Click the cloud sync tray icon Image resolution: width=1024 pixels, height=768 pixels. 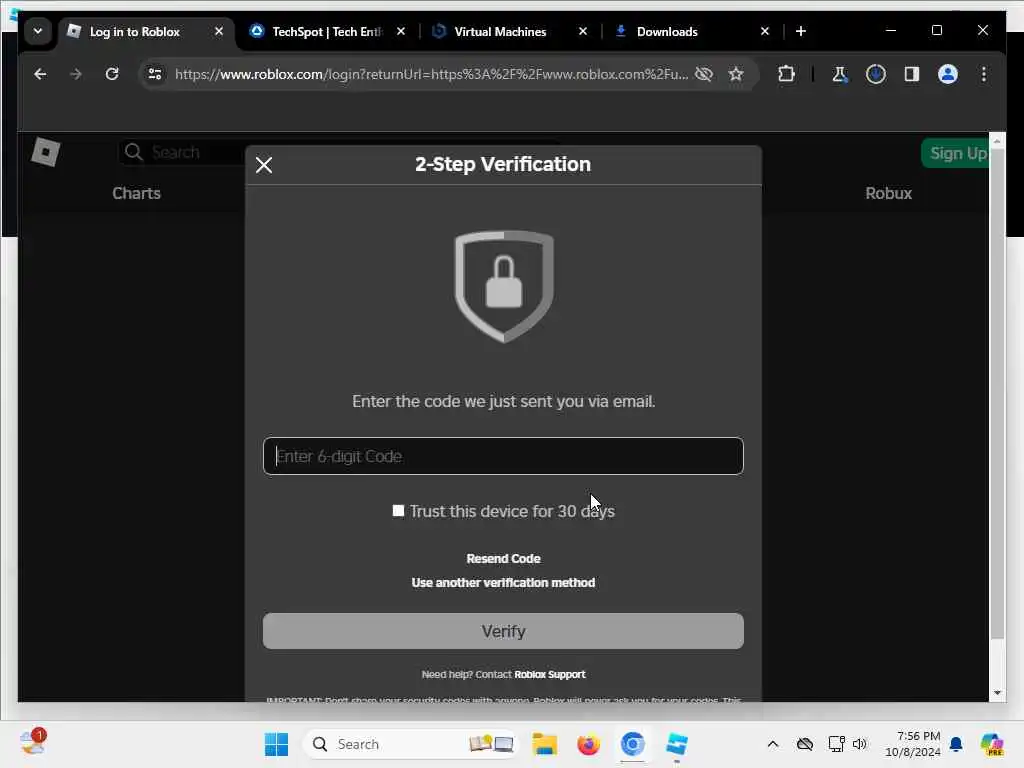(805, 744)
